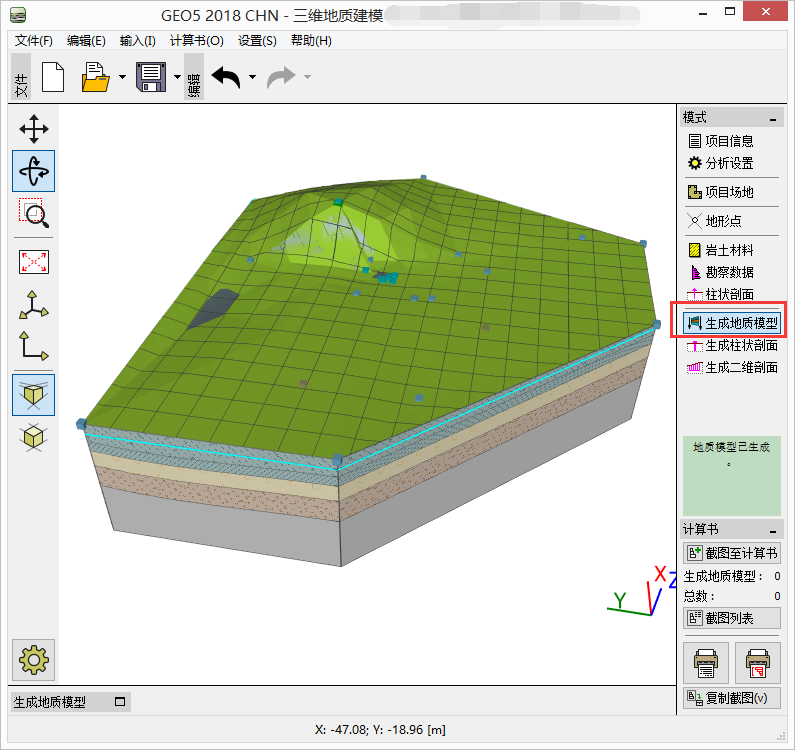This screenshot has height=750, width=795.
Task: Toggle the solid cube display mode
Action: (34, 394)
